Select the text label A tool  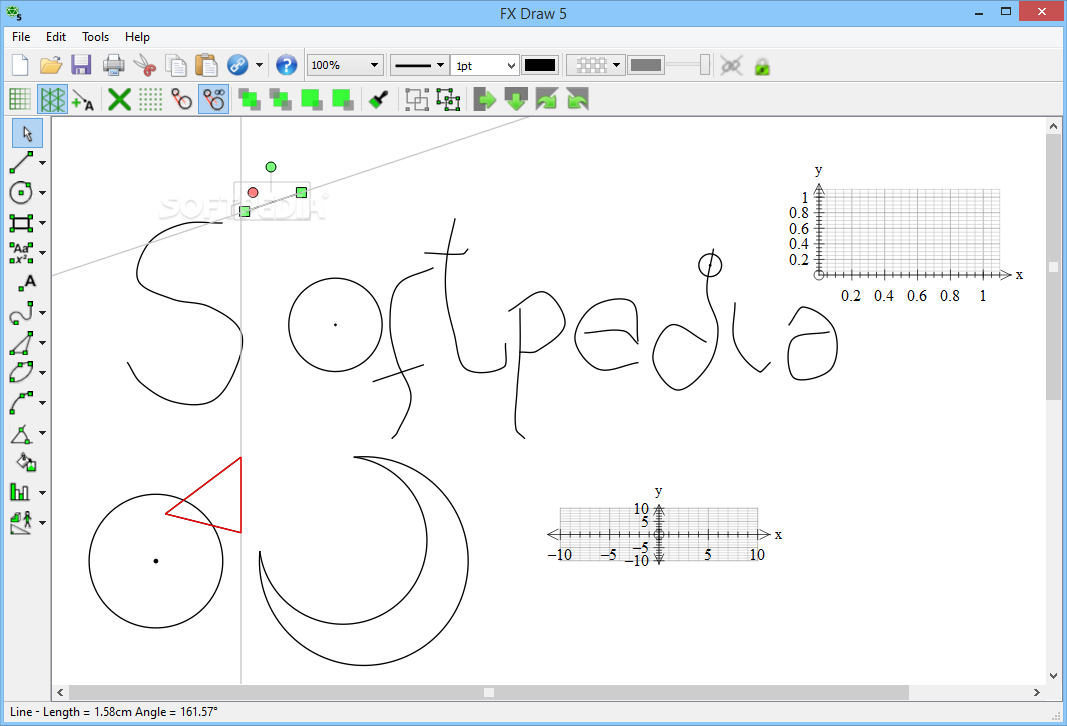pyautogui.click(x=27, y=282)
